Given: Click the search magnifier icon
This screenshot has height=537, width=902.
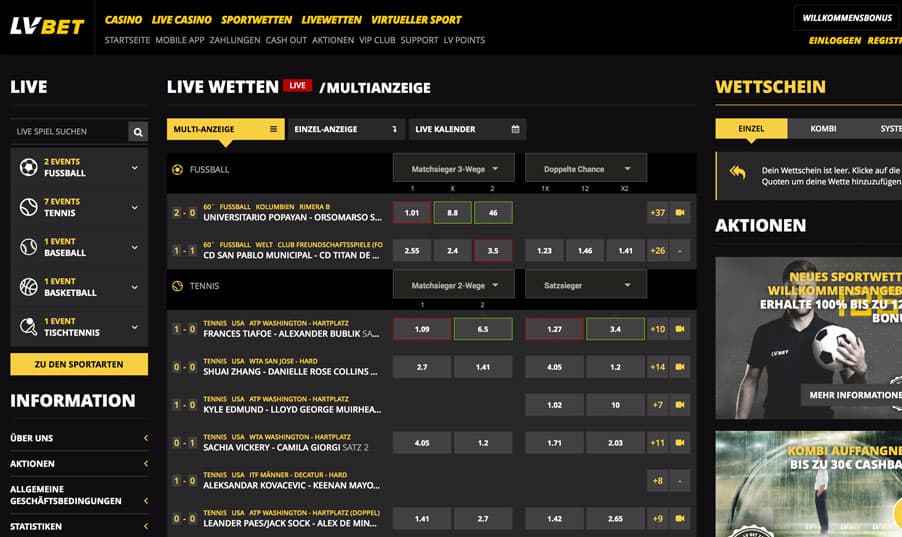Looking at the screenshot, I should [138, 132].
